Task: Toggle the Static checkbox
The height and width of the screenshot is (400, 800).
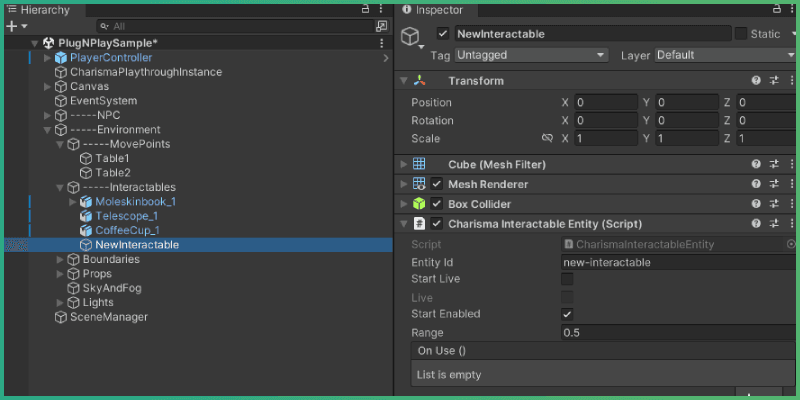Action: [x=741, y=34]
